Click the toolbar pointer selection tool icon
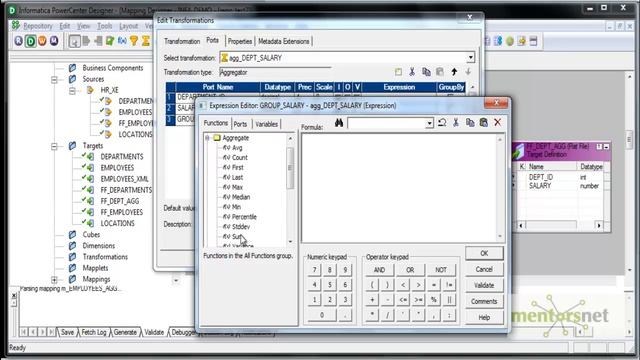640x360 pixels. 74,41
